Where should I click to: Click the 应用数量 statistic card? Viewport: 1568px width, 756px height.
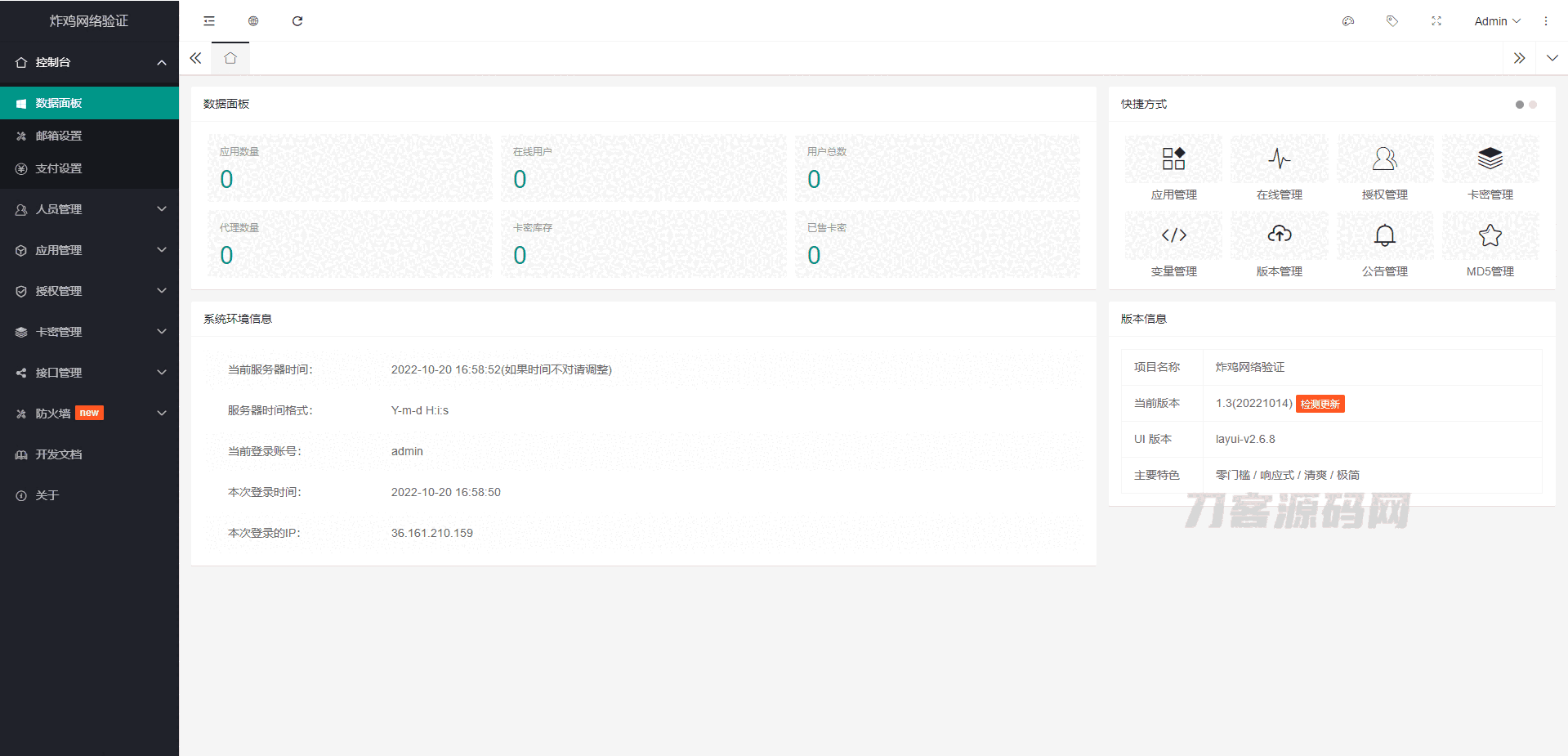click(350, 168)
